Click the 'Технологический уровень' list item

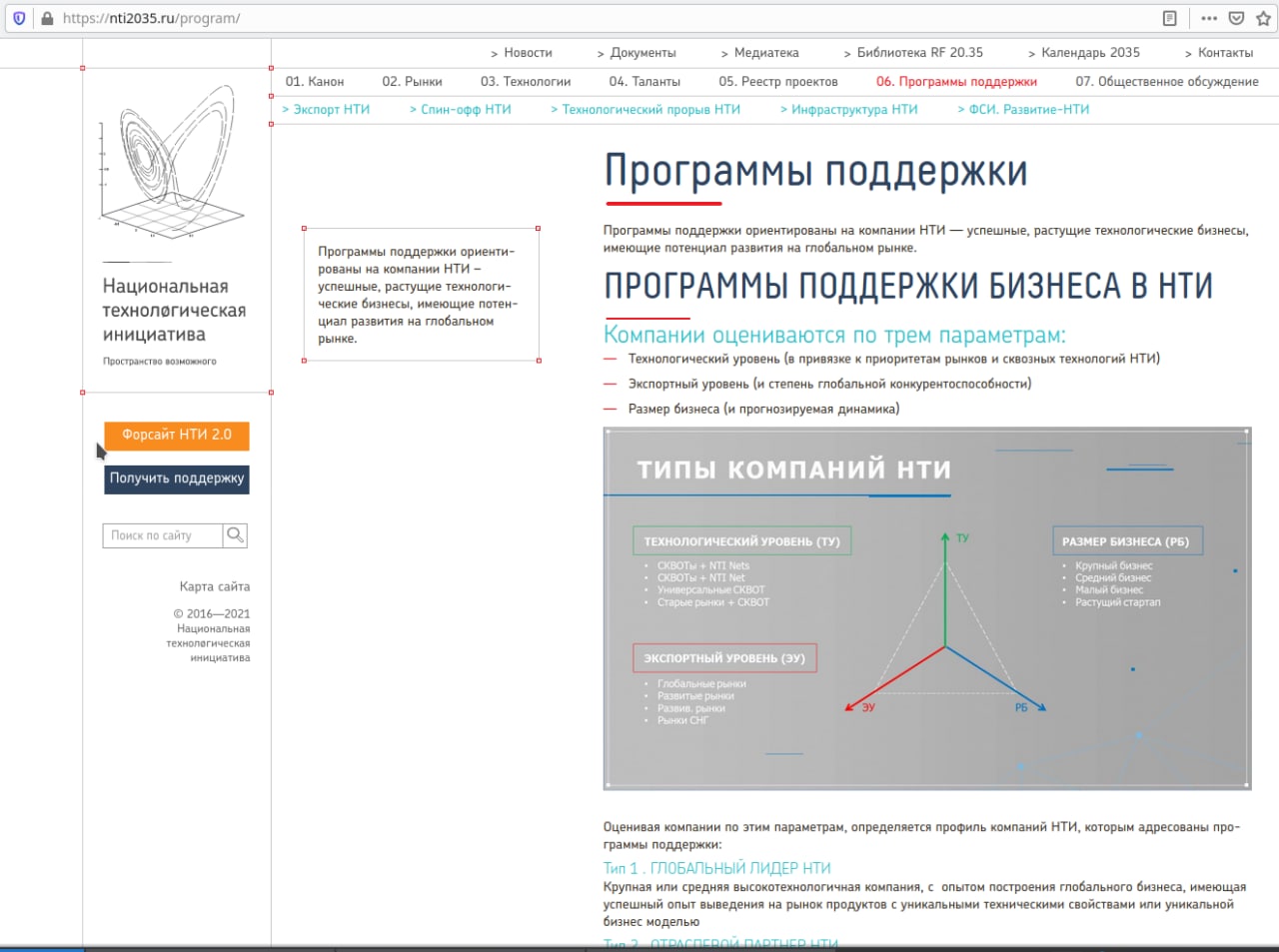point(893,359)
